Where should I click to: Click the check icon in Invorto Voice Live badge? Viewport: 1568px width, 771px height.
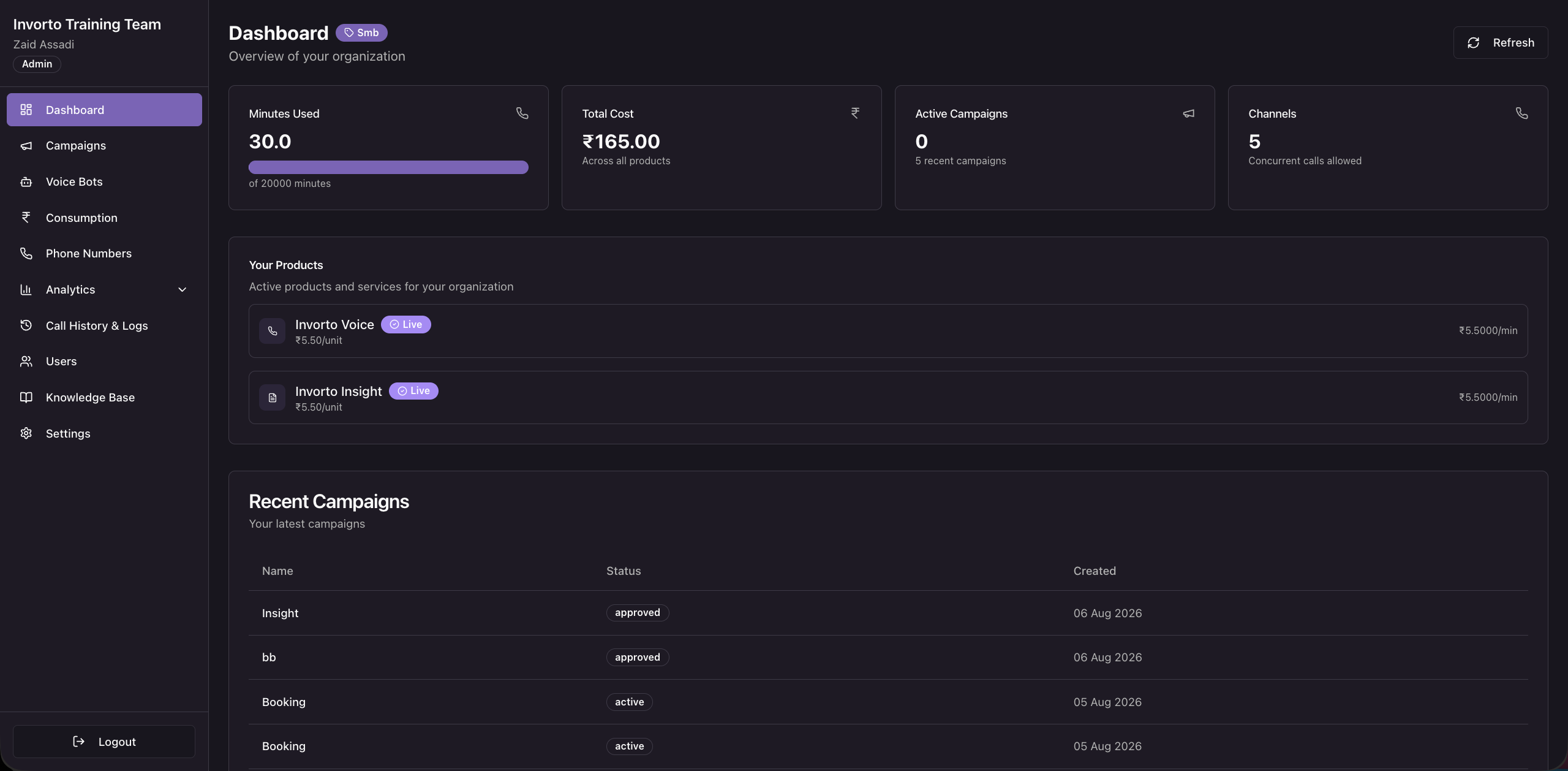point(394,324)
